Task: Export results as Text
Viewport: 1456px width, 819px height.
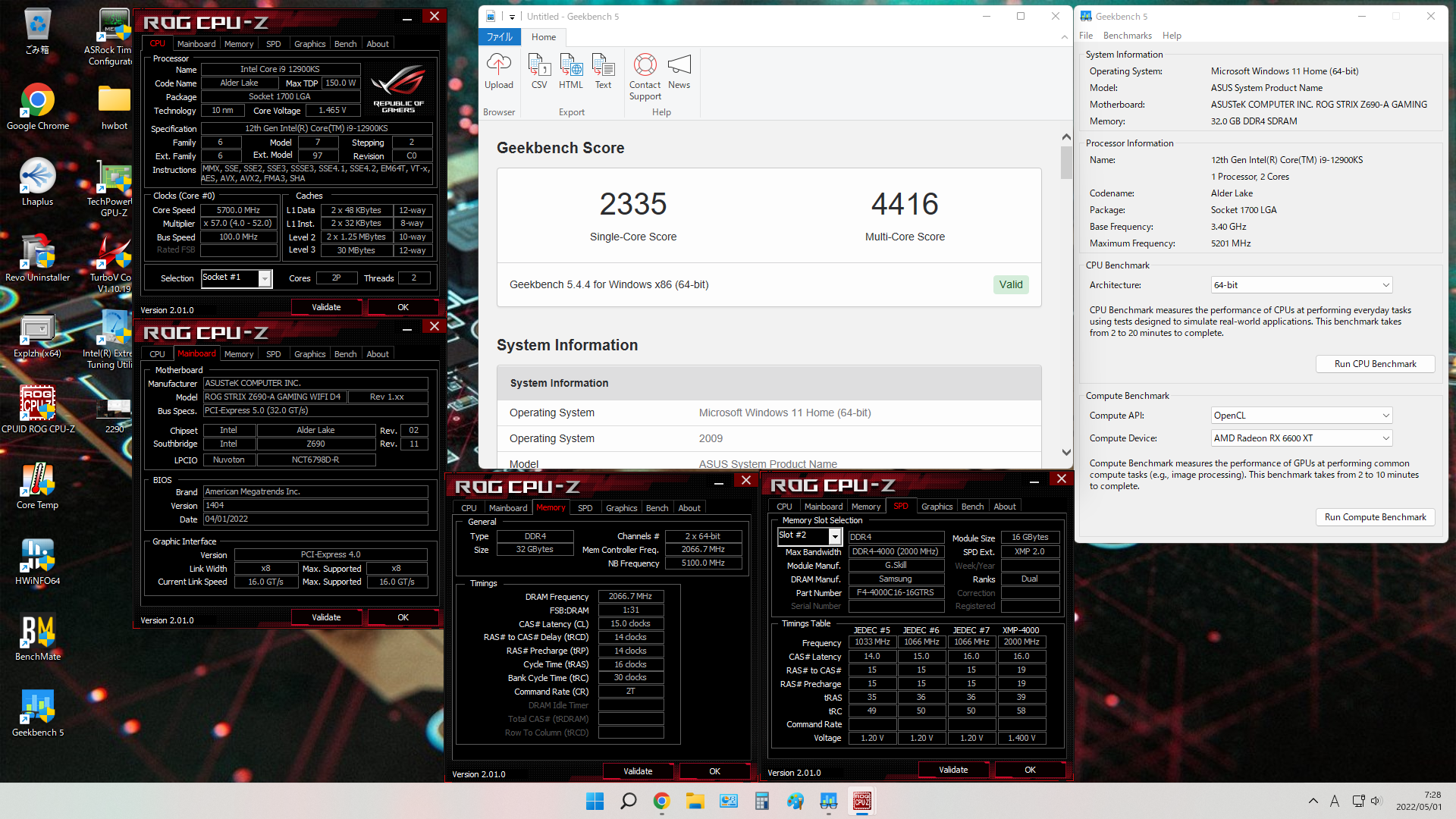Action: pyautogui.click(x=603, y=71)
